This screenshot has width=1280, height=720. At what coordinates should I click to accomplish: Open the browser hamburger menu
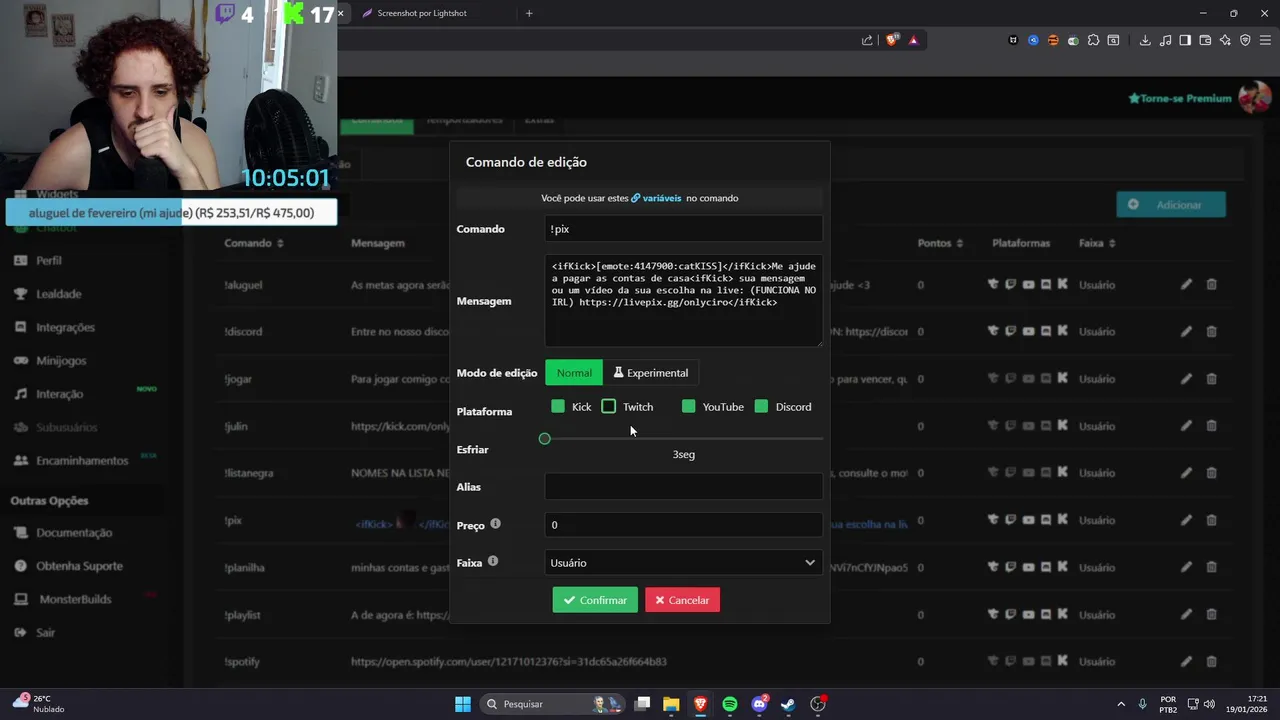point(1265,40)
